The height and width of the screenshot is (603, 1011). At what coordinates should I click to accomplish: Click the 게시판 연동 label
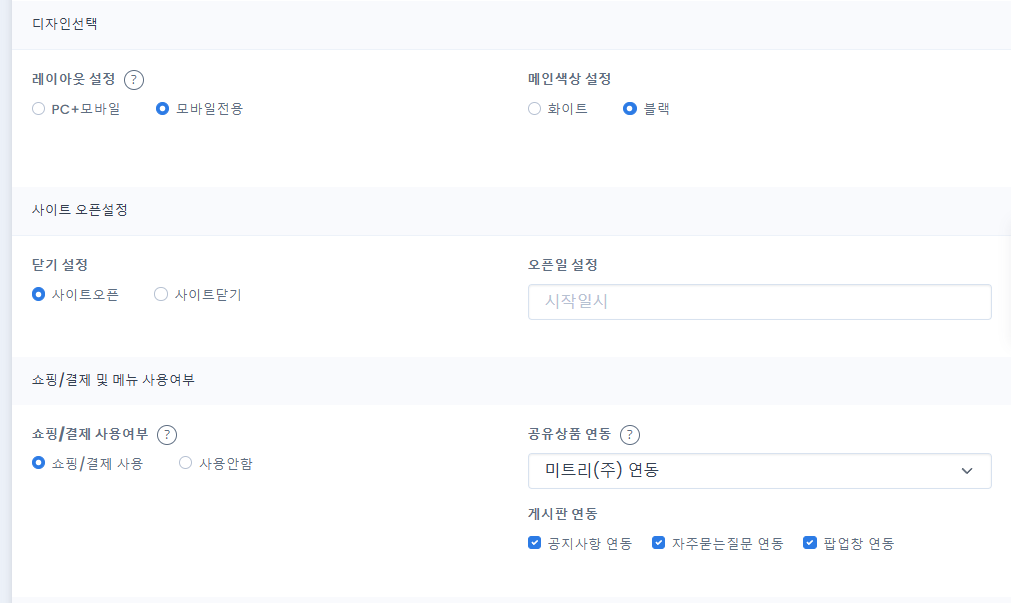(563, 514)
